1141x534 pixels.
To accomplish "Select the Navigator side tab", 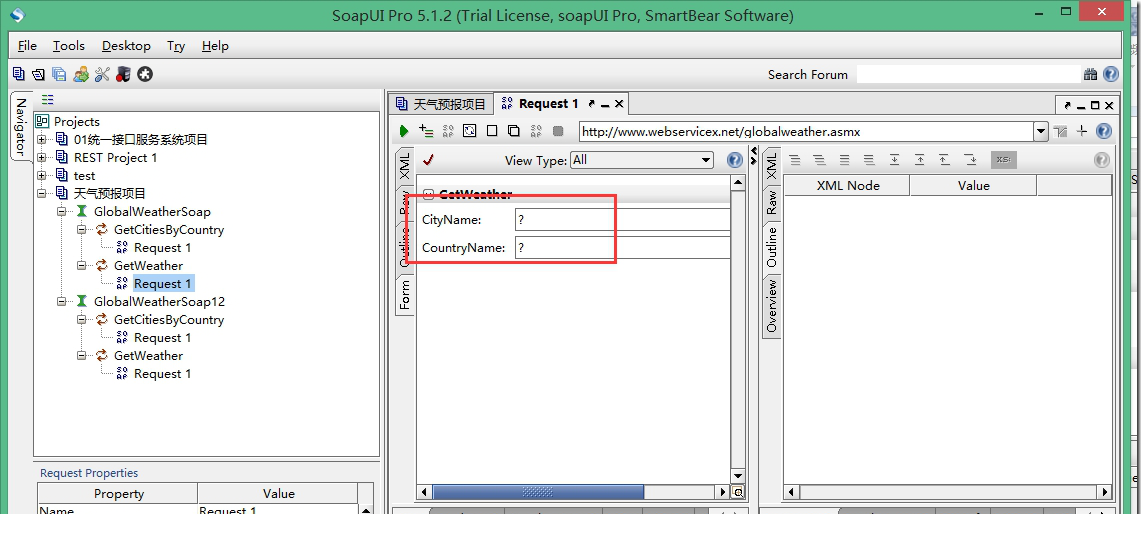I will [x=20, y=128].
